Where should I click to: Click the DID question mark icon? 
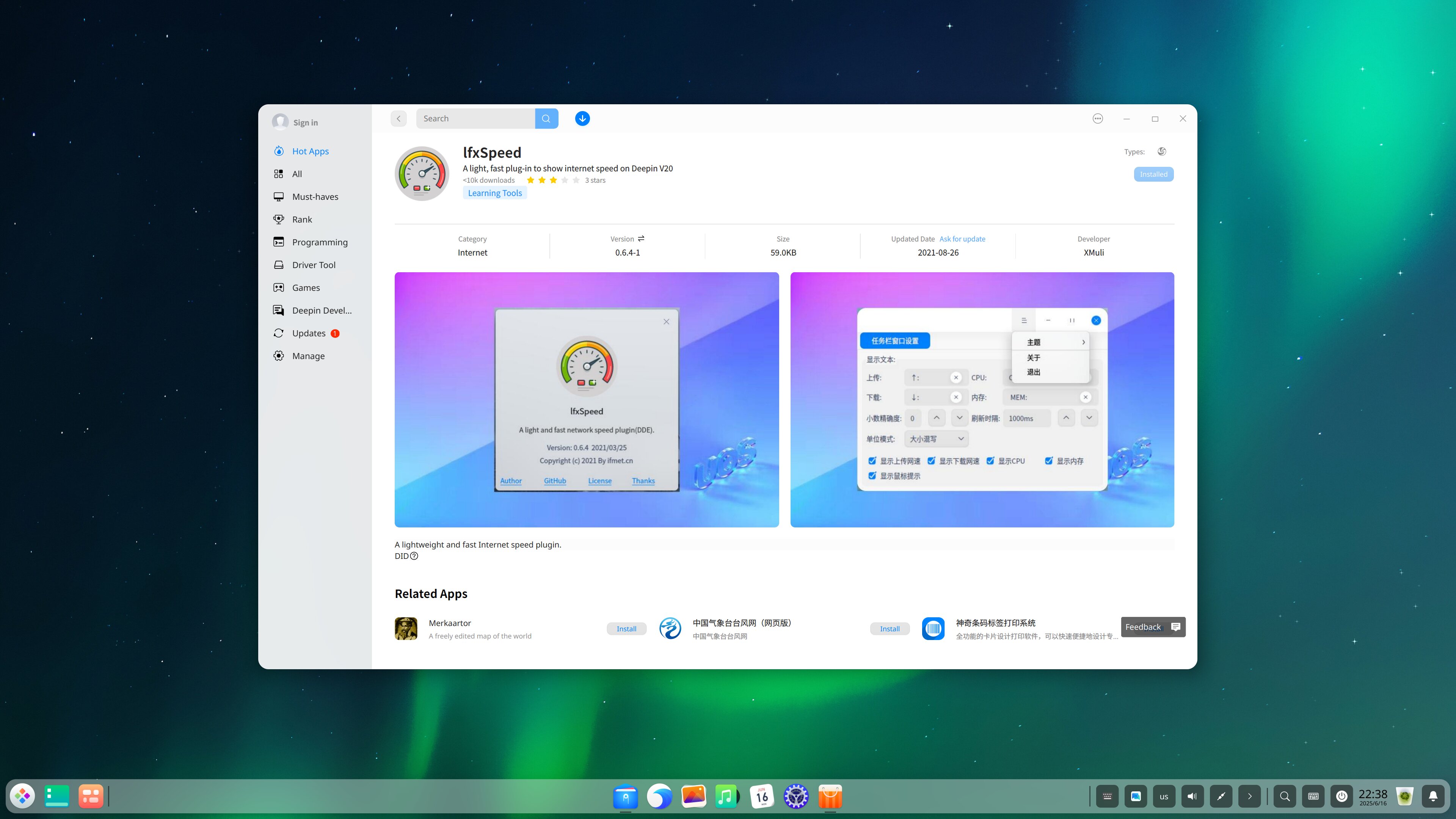pyautogui.click(x=414, y=556)
